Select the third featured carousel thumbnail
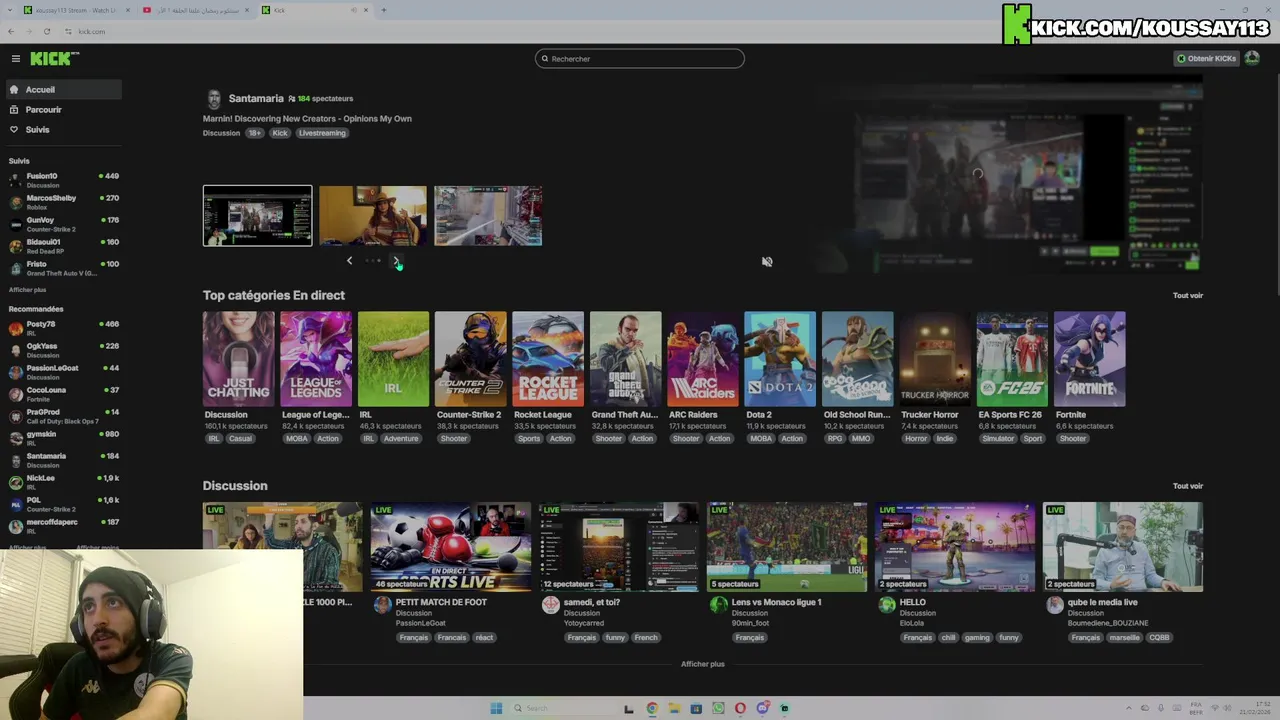This screenshot has width=1280, height=720. [488, 215]
